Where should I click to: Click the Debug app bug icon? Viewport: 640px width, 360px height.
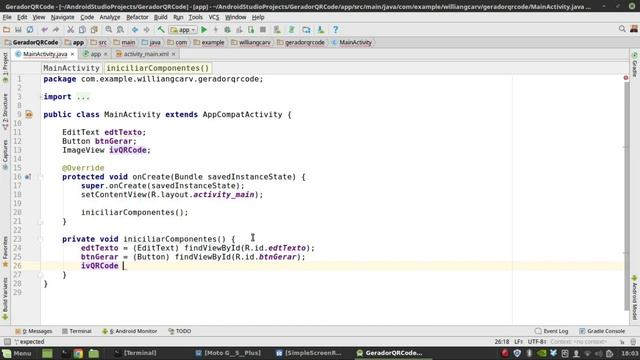[227, 29]
